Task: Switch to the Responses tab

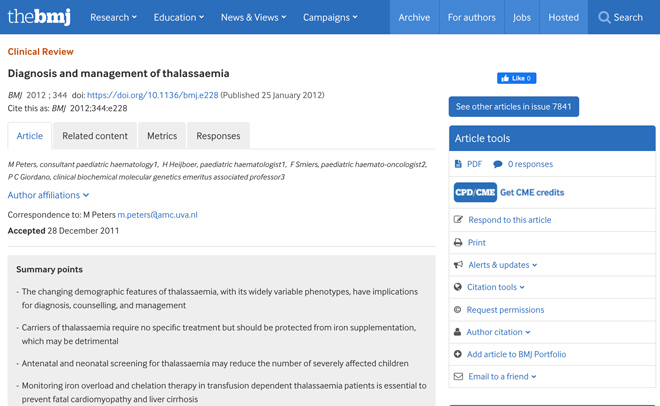Action: tap(218, 136)
